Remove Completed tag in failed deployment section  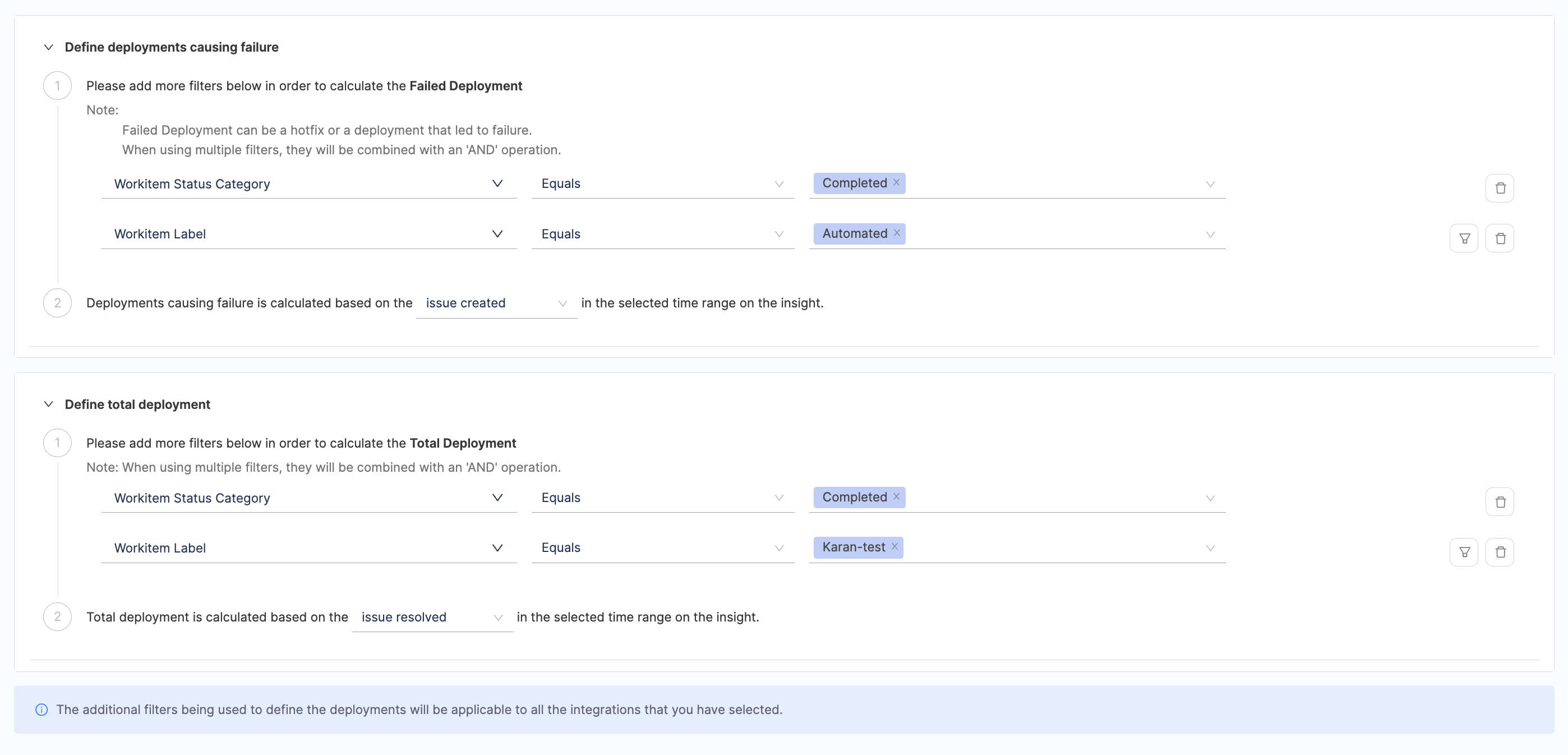point(896,182)
